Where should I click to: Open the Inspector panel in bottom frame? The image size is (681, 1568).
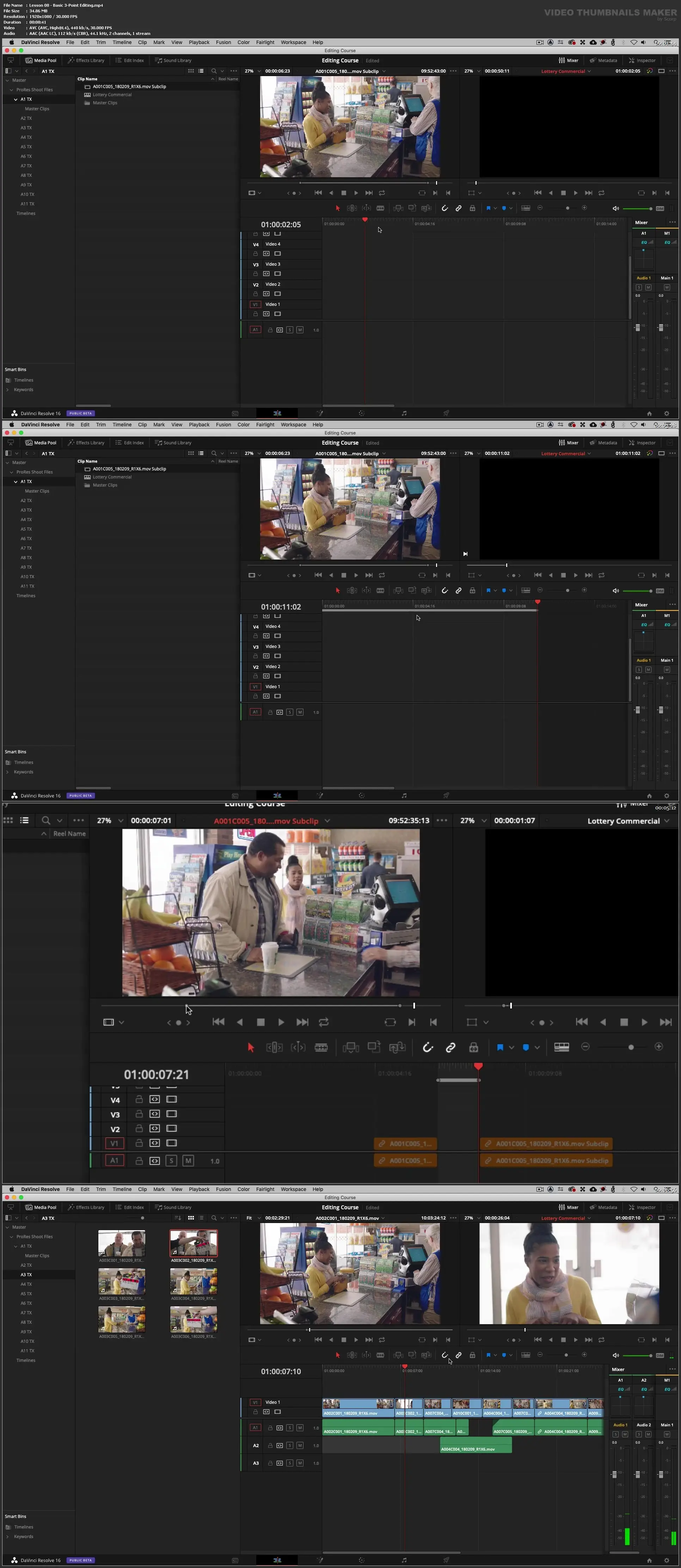pyautogui.click(x=642, y=1207)
